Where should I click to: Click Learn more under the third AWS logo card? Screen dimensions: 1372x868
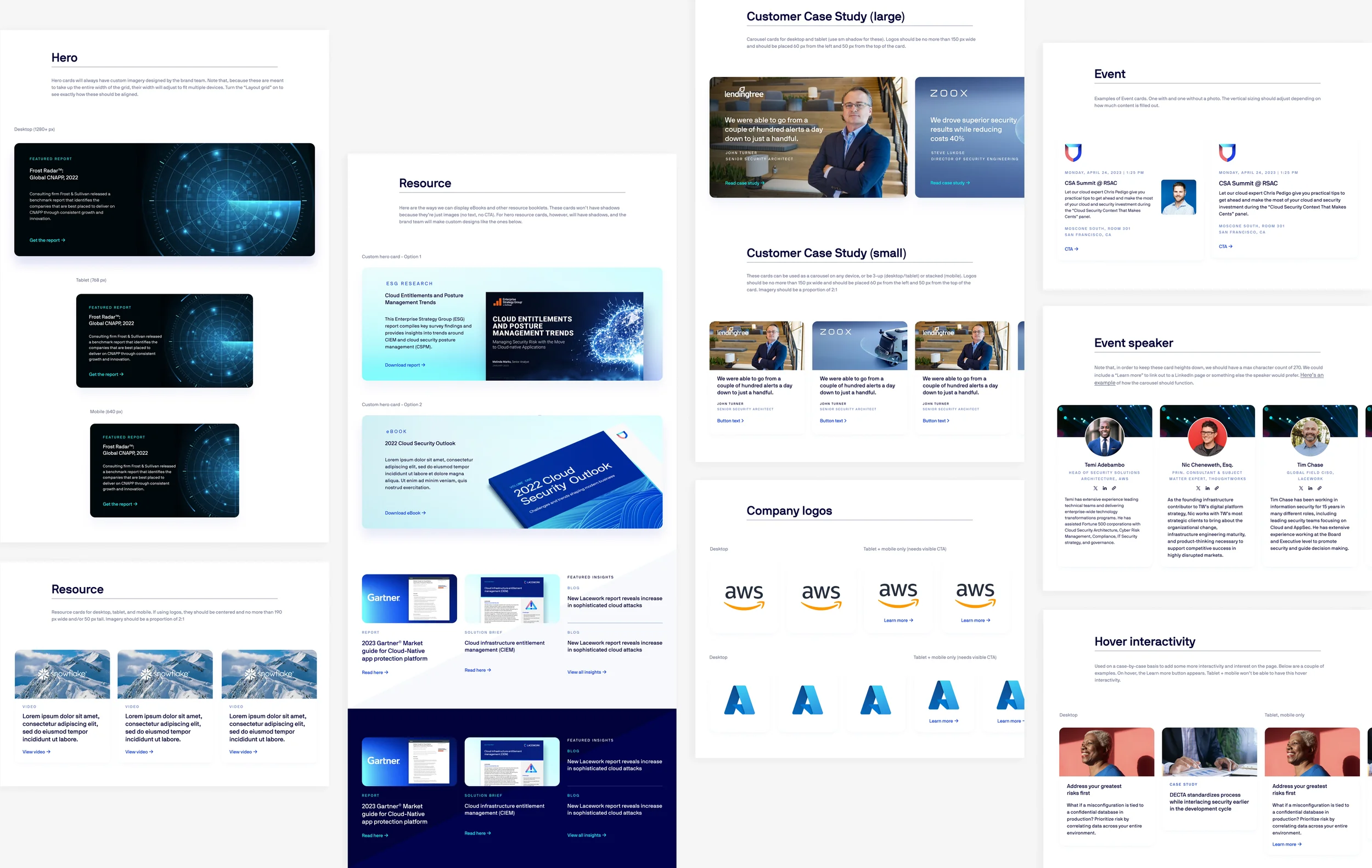(x=898, y=620)
